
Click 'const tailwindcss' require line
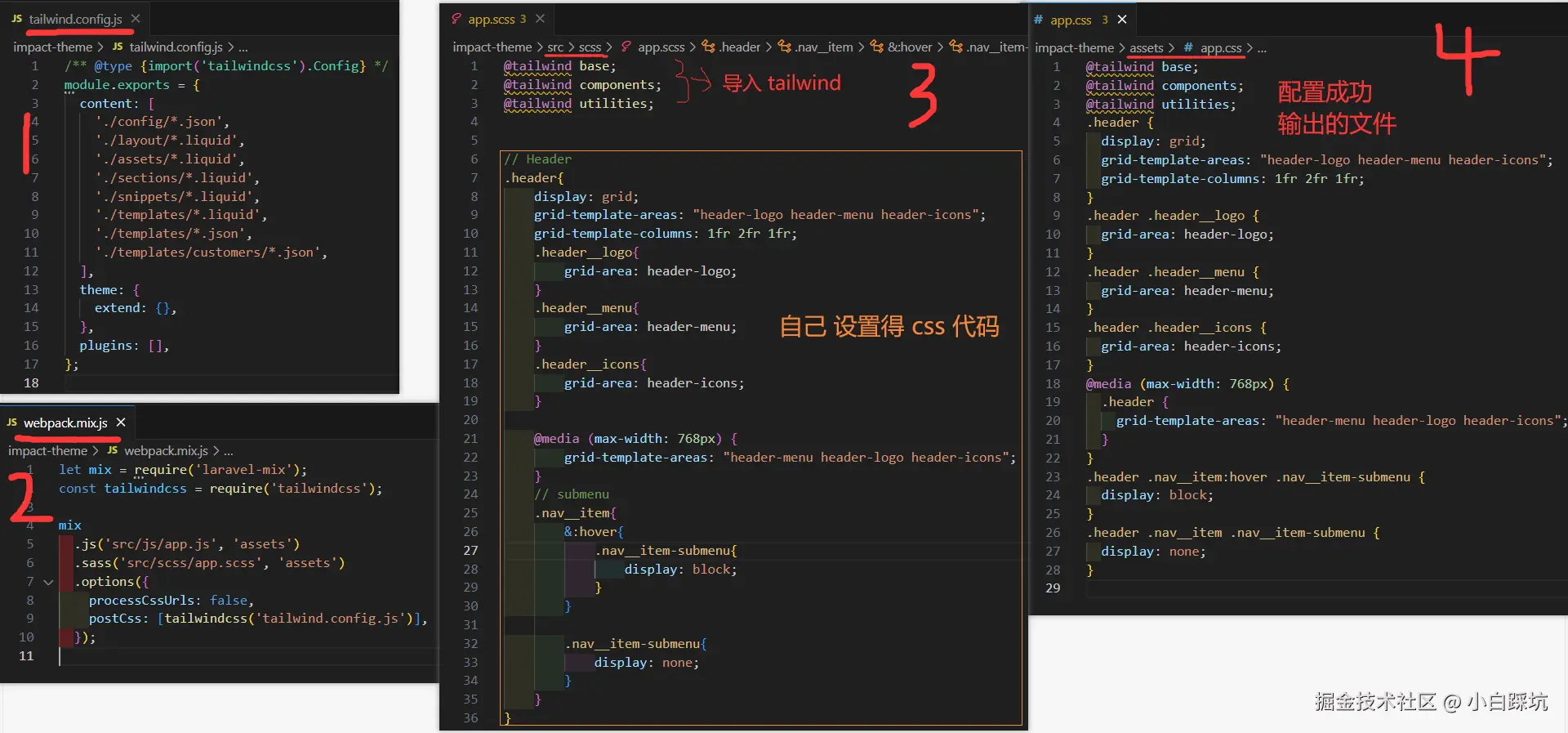coord(220,489)
